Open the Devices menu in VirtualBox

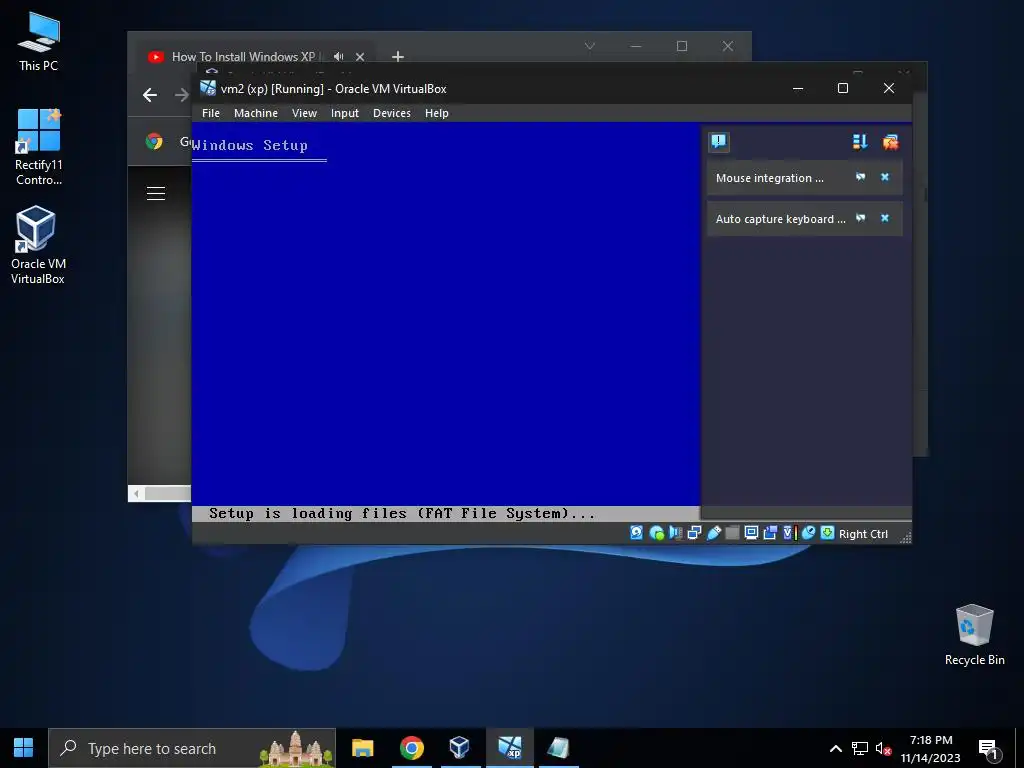click(392, 113)
